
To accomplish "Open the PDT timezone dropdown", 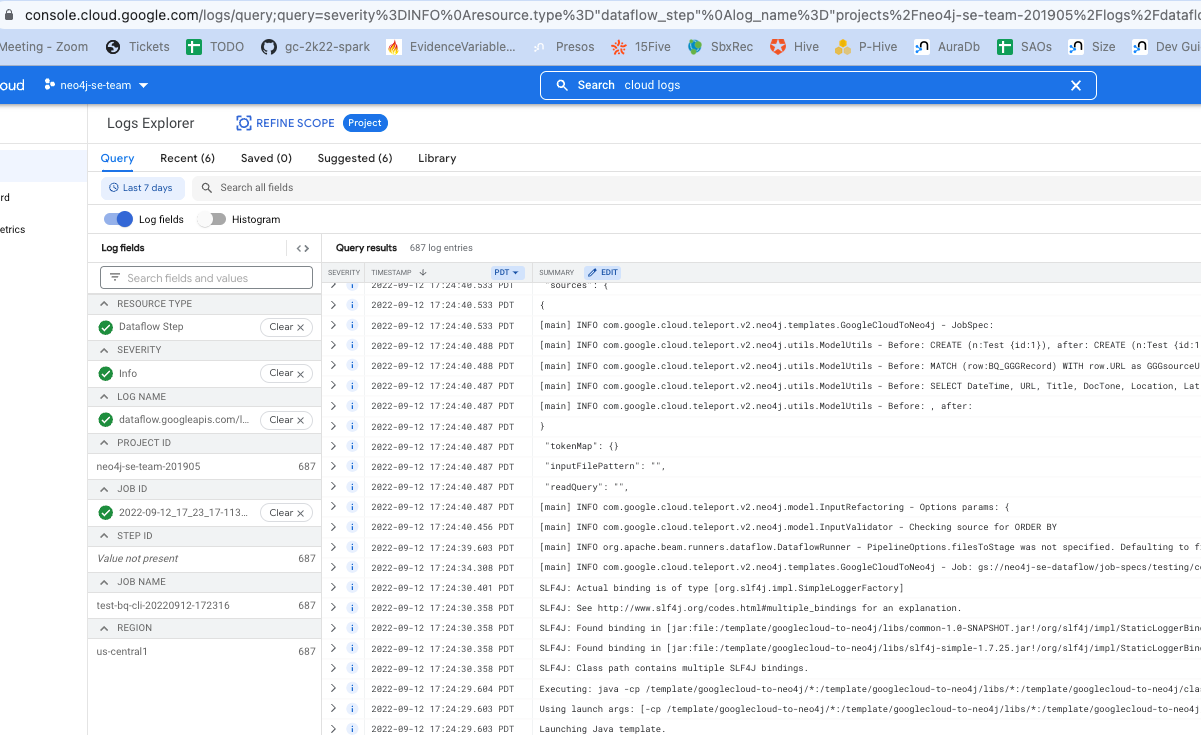I will tap(508, 272).
